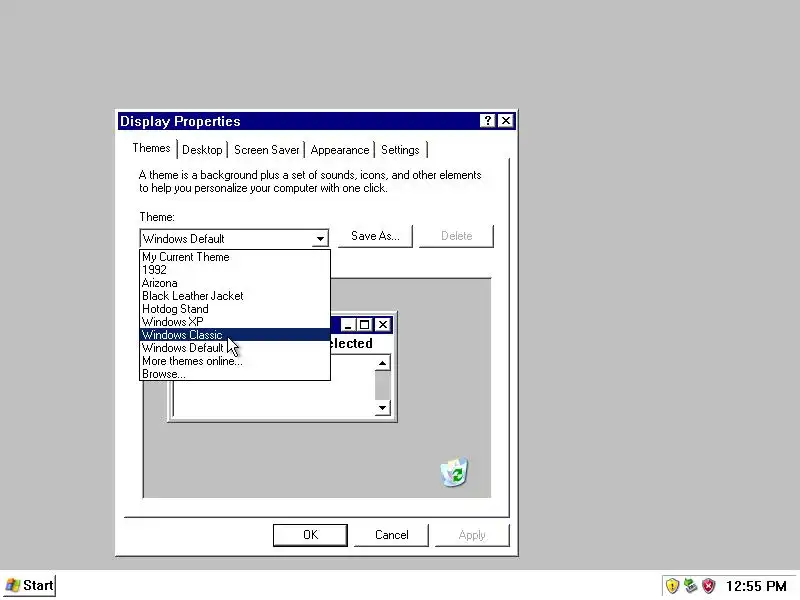The height and width of the screenshot is (600, 800).
Task: Collapse the Theme dropdown arrow
Action: click(320, 238)
